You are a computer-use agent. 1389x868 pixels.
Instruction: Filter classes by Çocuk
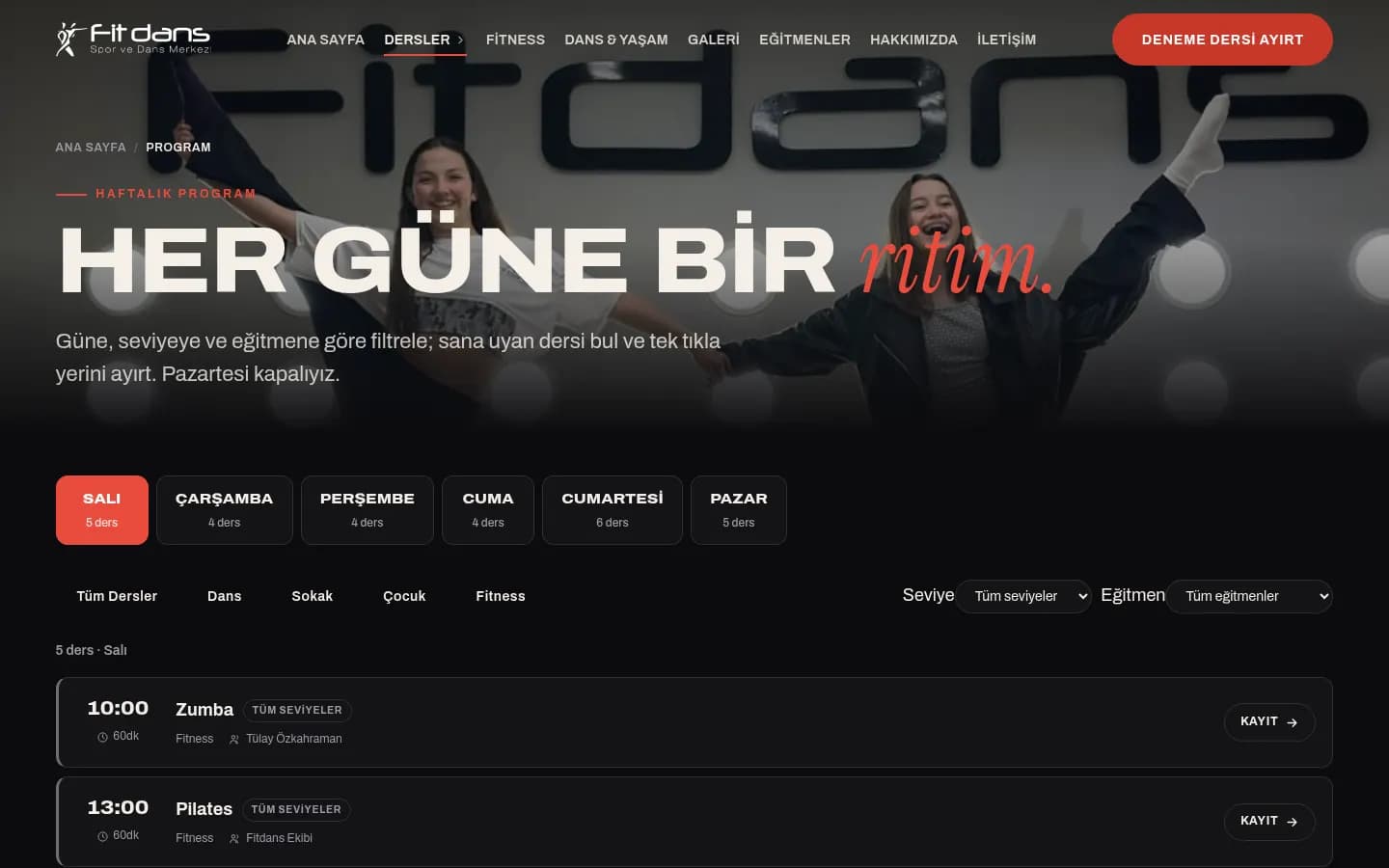404,596
